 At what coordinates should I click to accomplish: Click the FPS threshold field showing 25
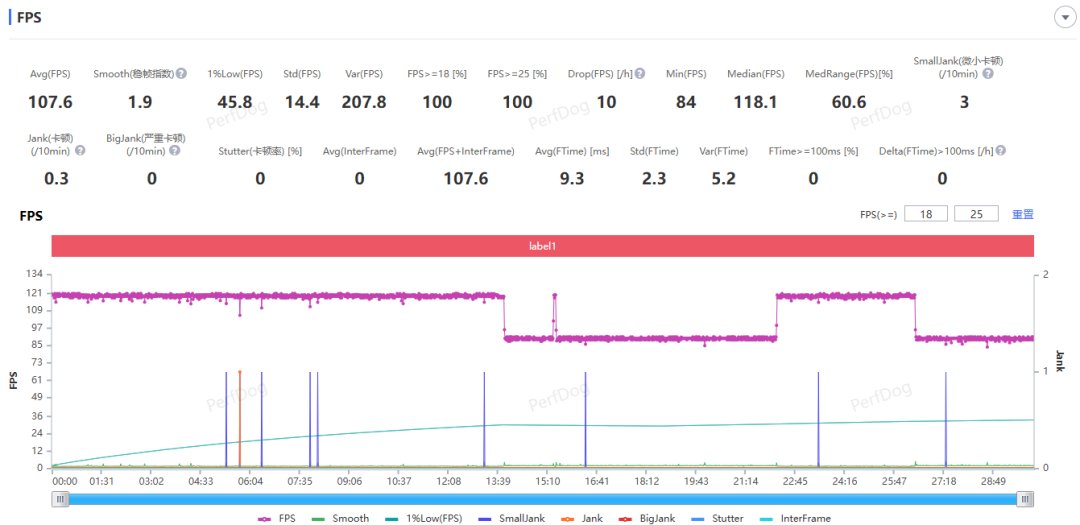coord(976,214)
